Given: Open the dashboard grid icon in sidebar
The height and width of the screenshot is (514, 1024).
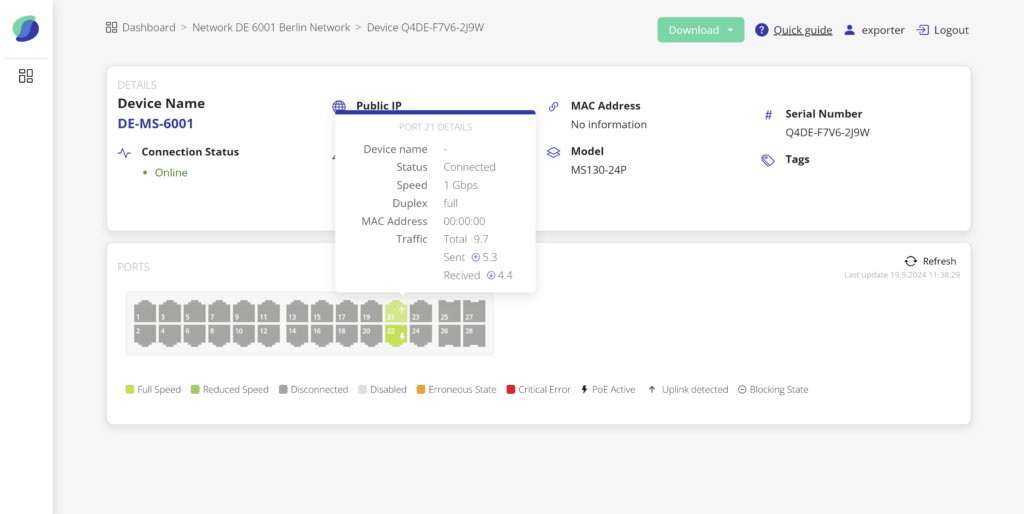Looking at the screenshot, I should [26, 76].
